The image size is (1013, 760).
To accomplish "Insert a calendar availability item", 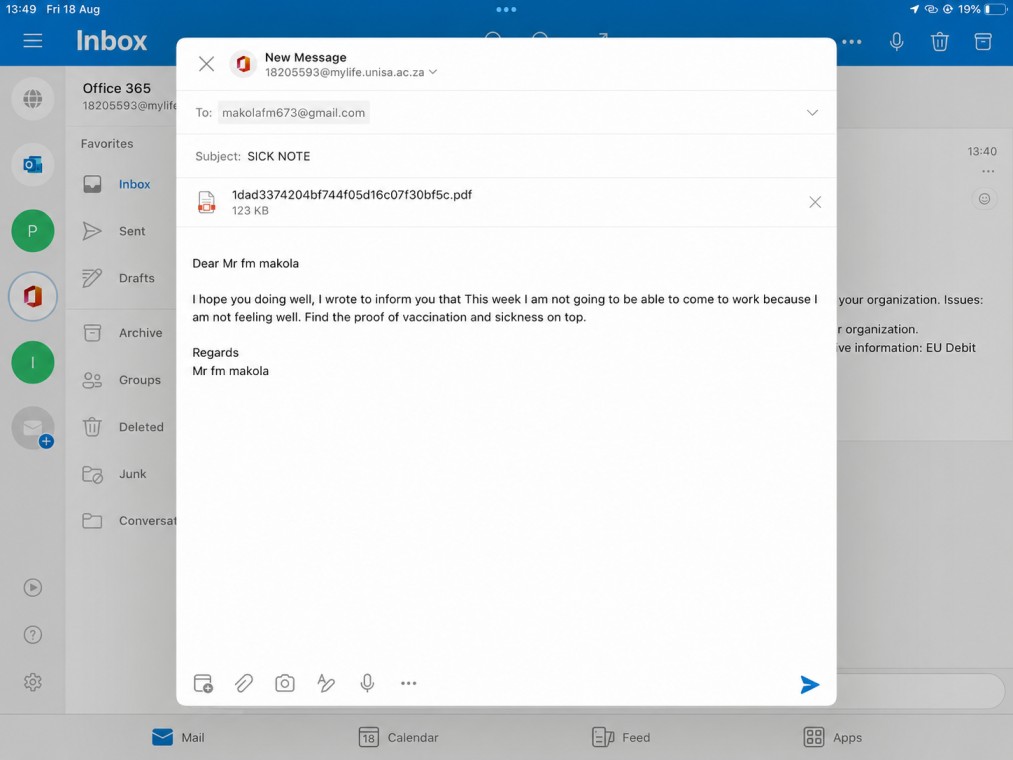I will (x=203, y=683).
